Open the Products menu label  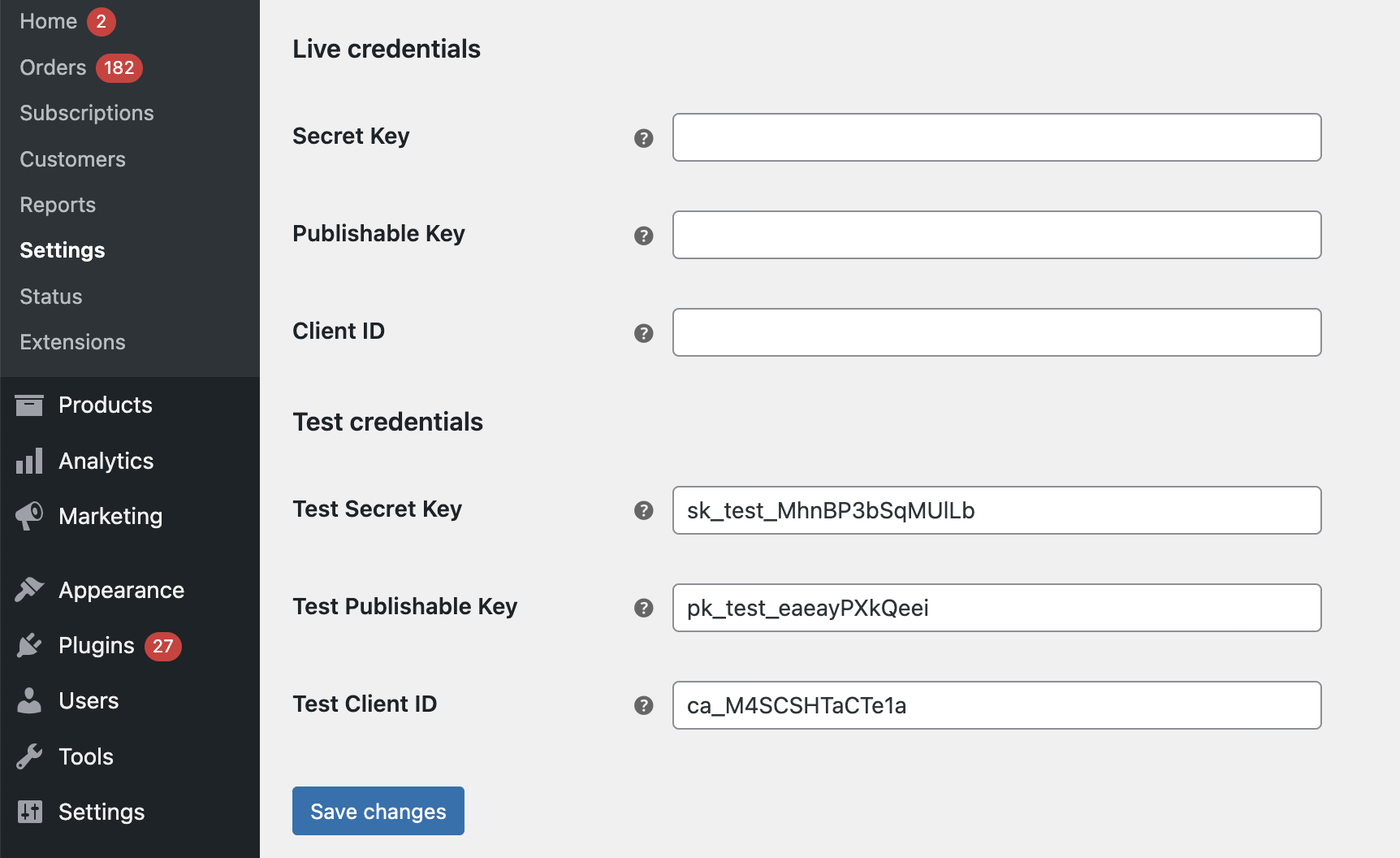106,405
